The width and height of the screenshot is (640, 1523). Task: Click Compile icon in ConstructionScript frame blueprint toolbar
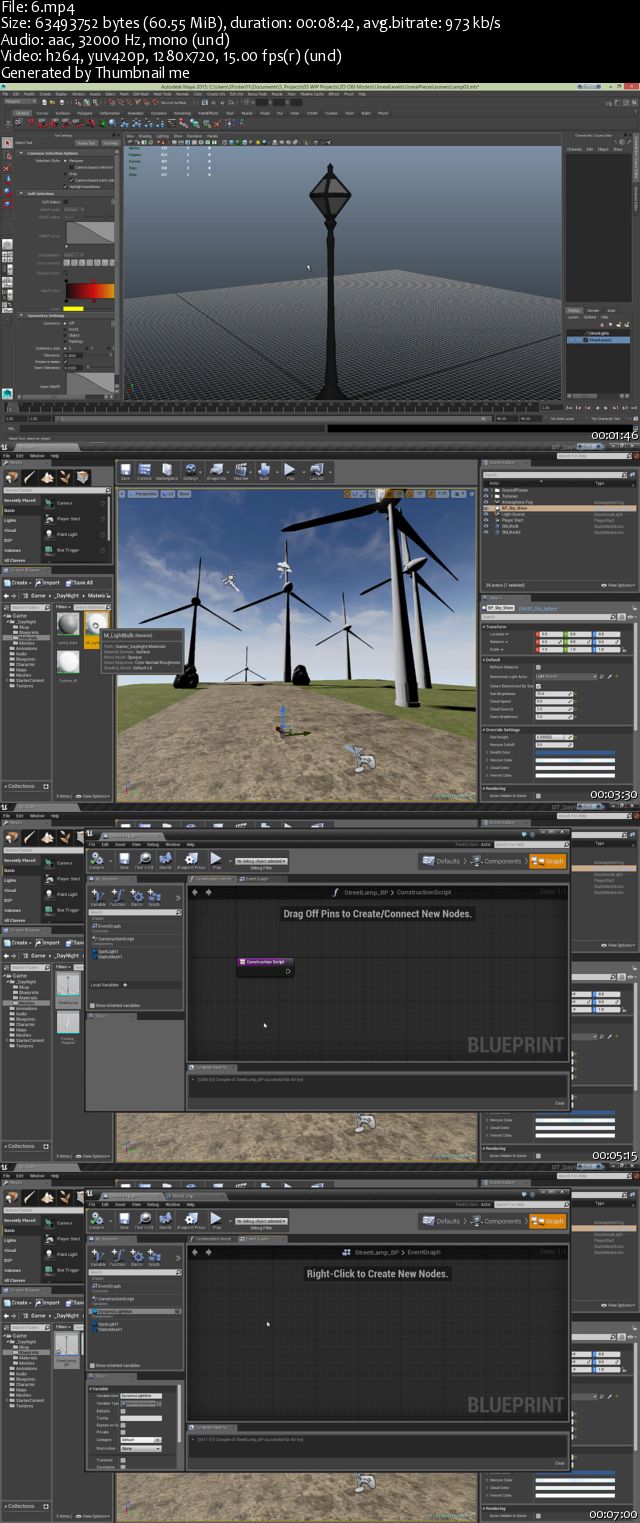click(96, 861)
